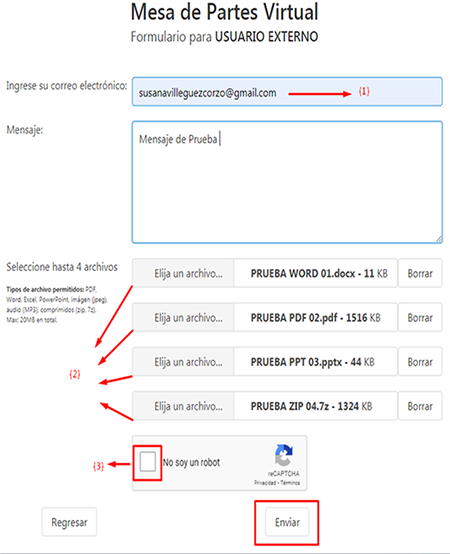Click the 'Seleccione hasta 4 archivos' label
The width and height of the screenshot is (450, 554).
pyautogui.click(x=62, y=267)
